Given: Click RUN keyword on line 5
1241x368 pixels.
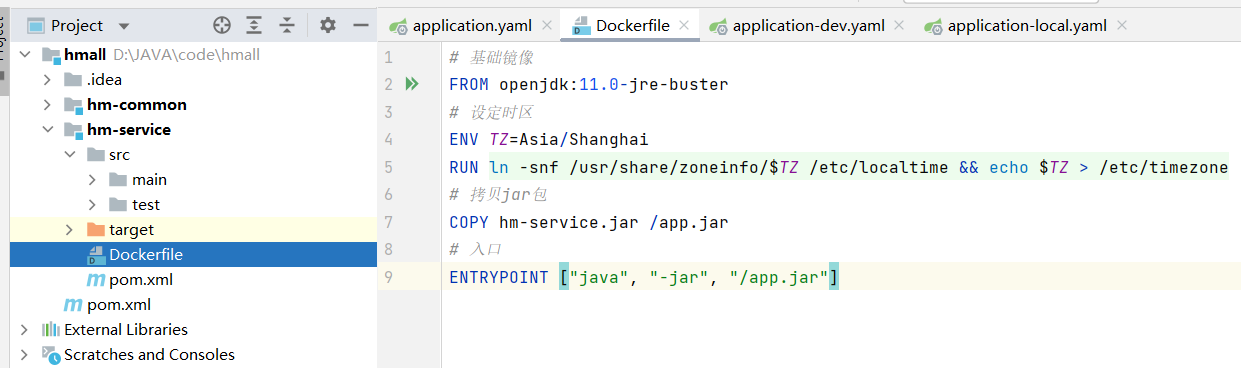Looking at the screenshot, I should [x=464, y=167].
